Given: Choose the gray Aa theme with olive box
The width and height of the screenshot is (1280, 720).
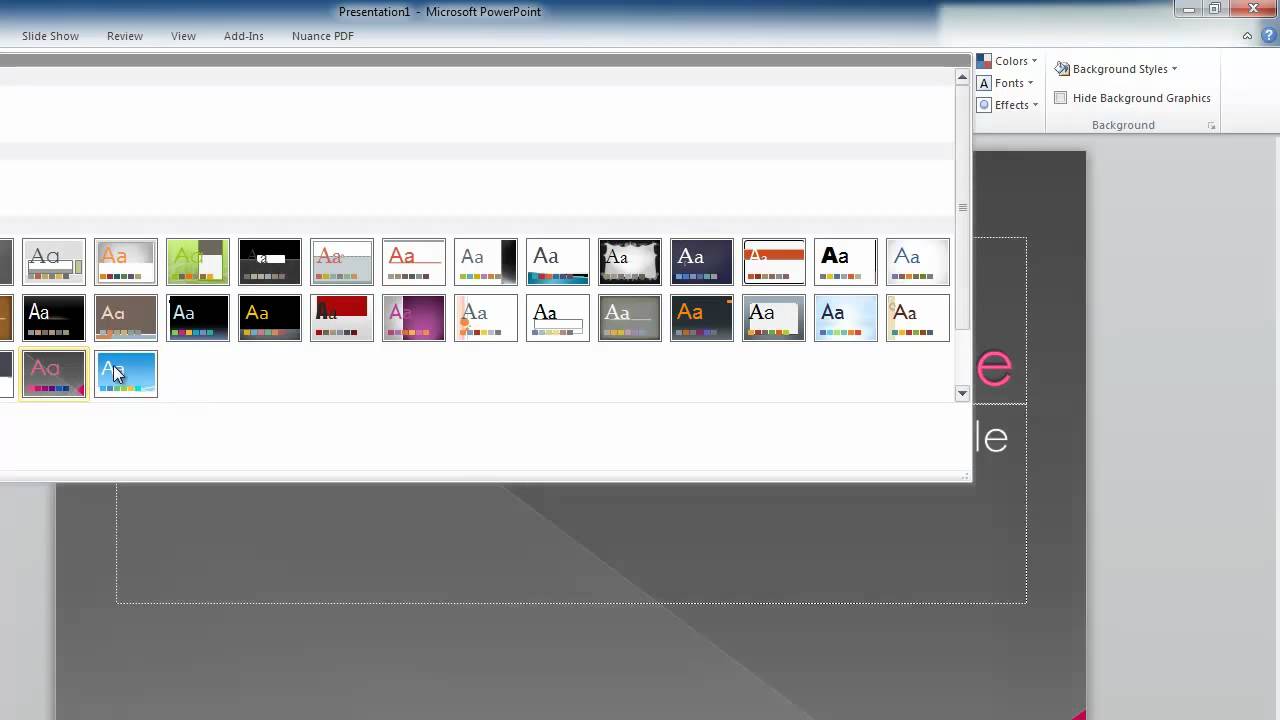Looking at the screenshot, I should [x=54, y=262].
